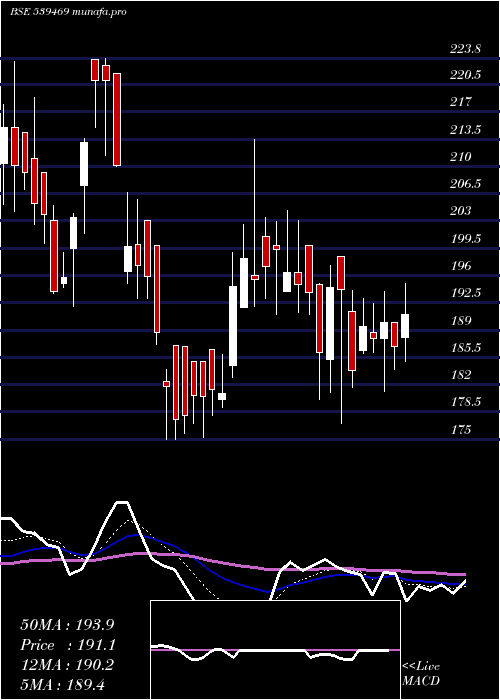Screen dimensions: 500x700
Task: Click the 213.5 price level label
Action: tap(465, 130)
